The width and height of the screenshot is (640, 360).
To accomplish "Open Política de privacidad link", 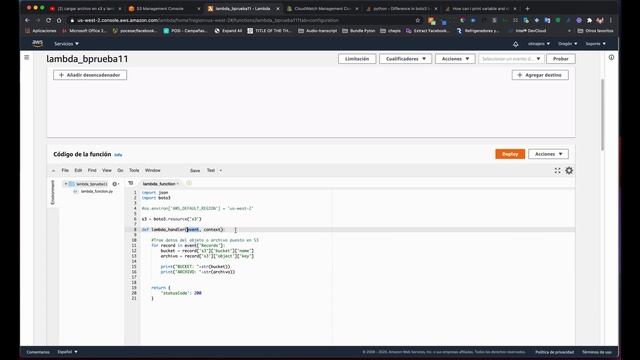I will (554, 352).
